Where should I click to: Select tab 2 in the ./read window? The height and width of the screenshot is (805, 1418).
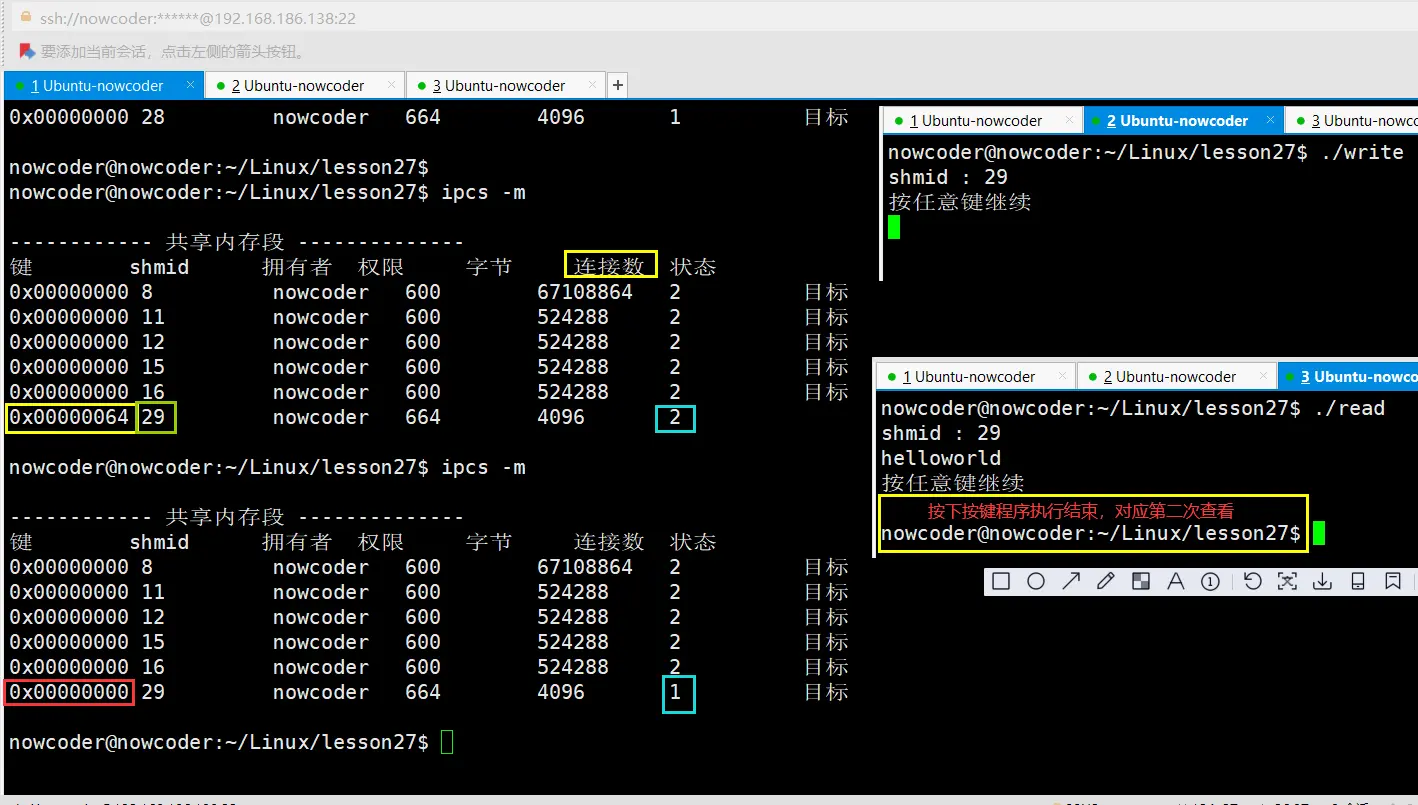(1176, 377)
